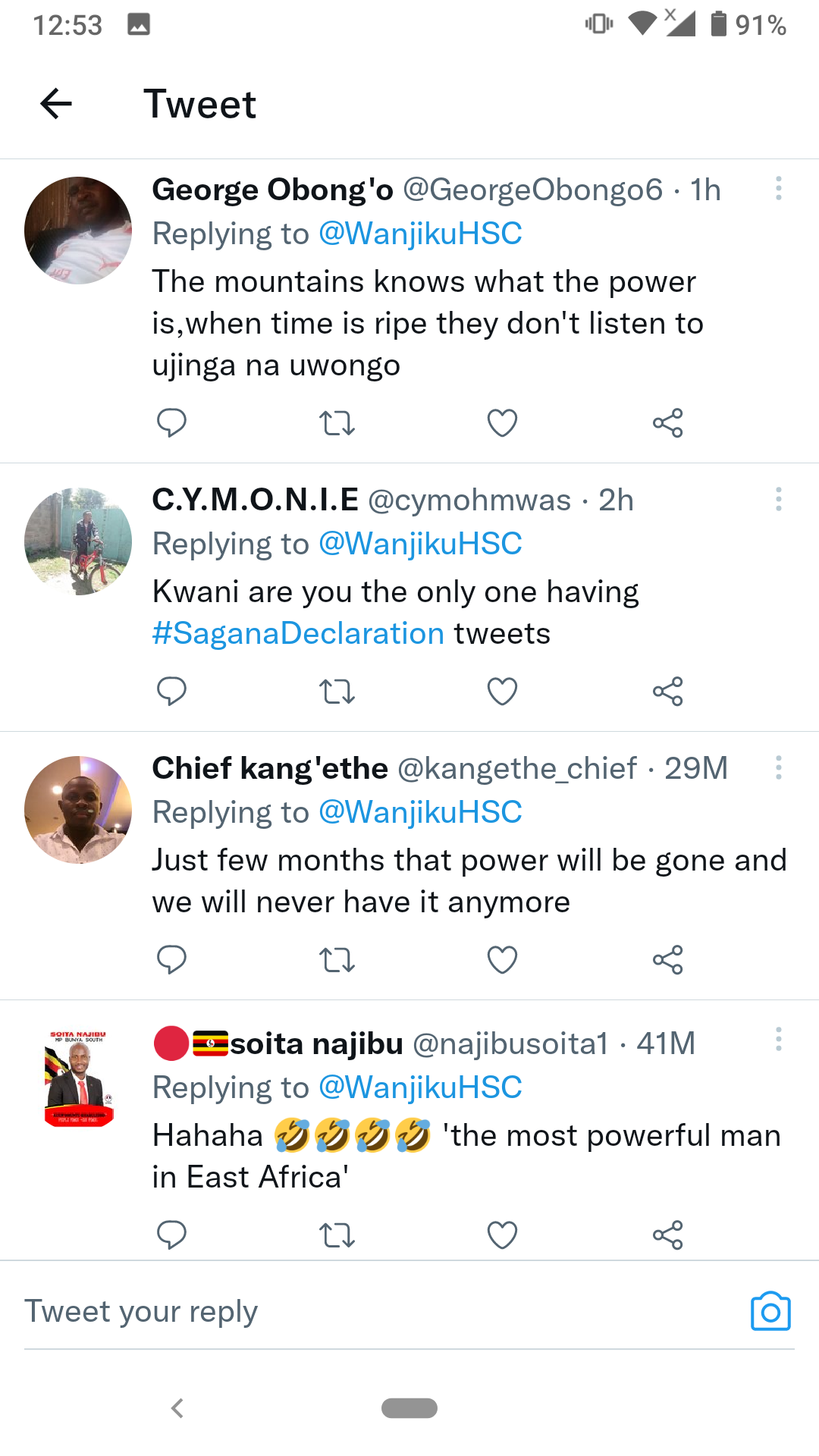Attach a photo with the camera icon
Screen dimensions: 819x1456
[x=770, y=1311]
